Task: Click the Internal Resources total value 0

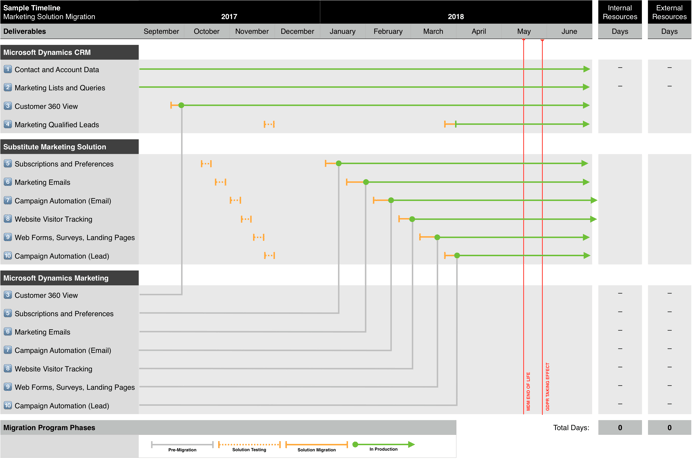Action: pyautogui.click(x=620, y=427)
